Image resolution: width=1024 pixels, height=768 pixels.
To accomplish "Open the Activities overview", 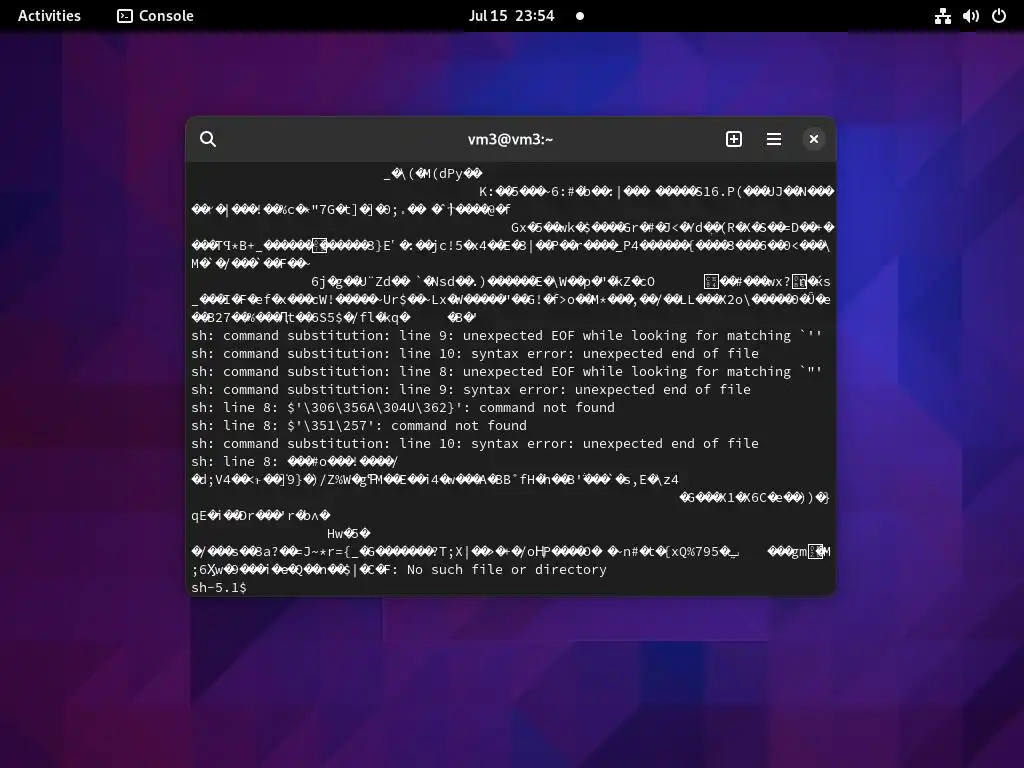I will [49, 16].
